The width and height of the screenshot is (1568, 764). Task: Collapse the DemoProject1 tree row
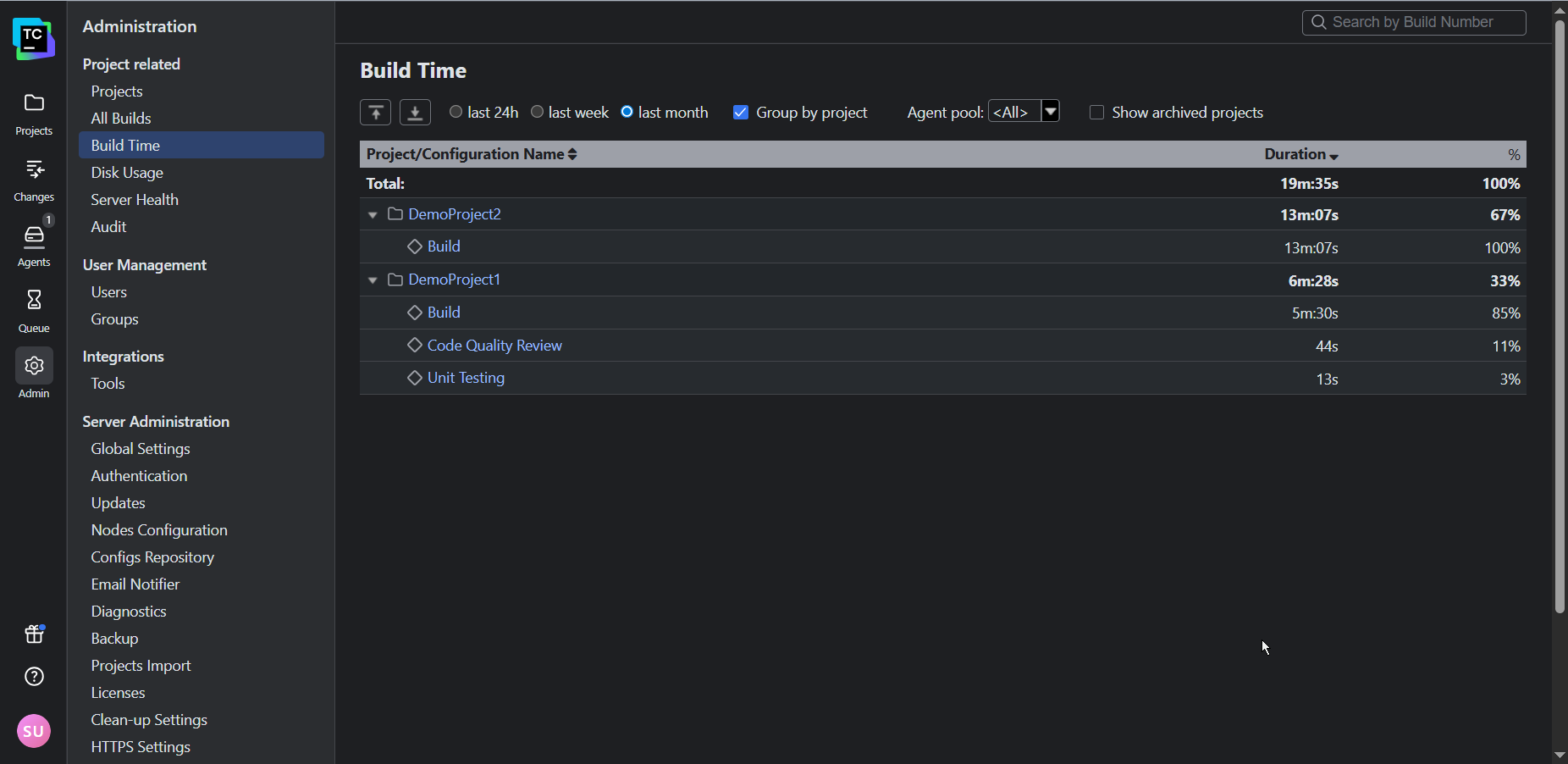pyautogui.click(x=373, y=280)
